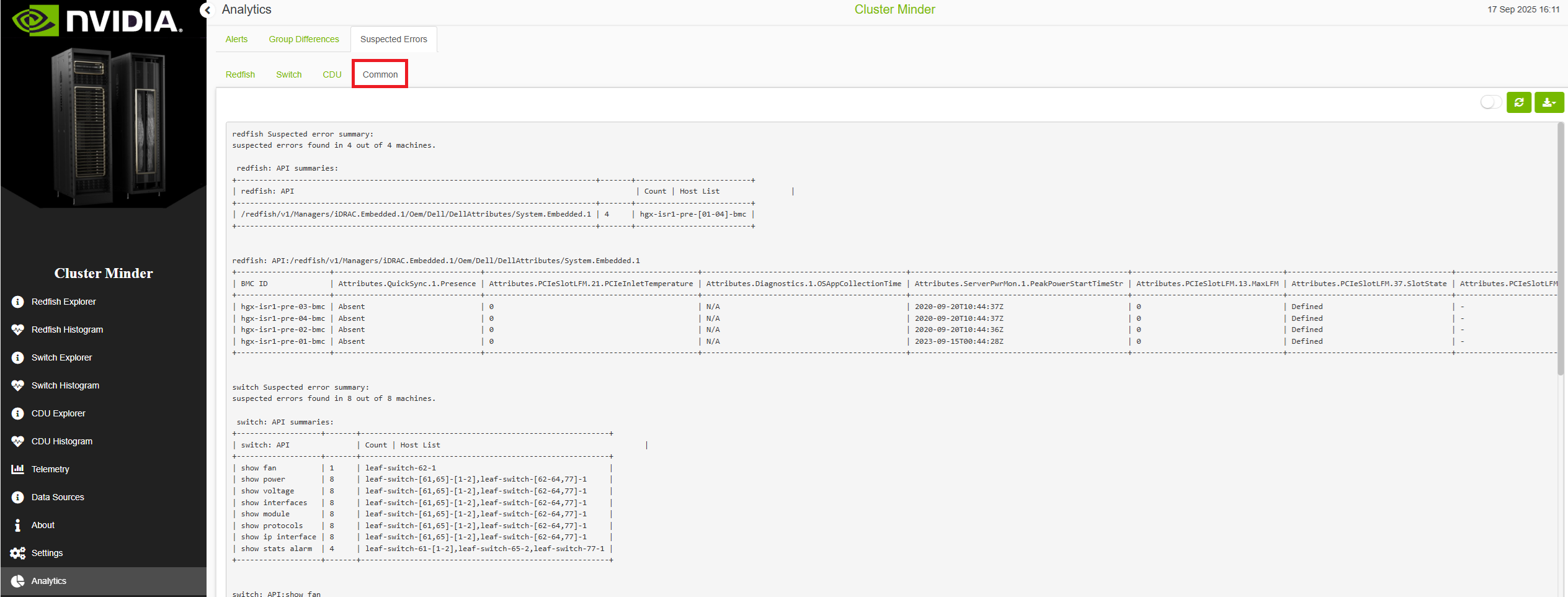Click the 'show interfaces' switch API row
This screenshot has height=597, width=1568.
coord(422,503)
